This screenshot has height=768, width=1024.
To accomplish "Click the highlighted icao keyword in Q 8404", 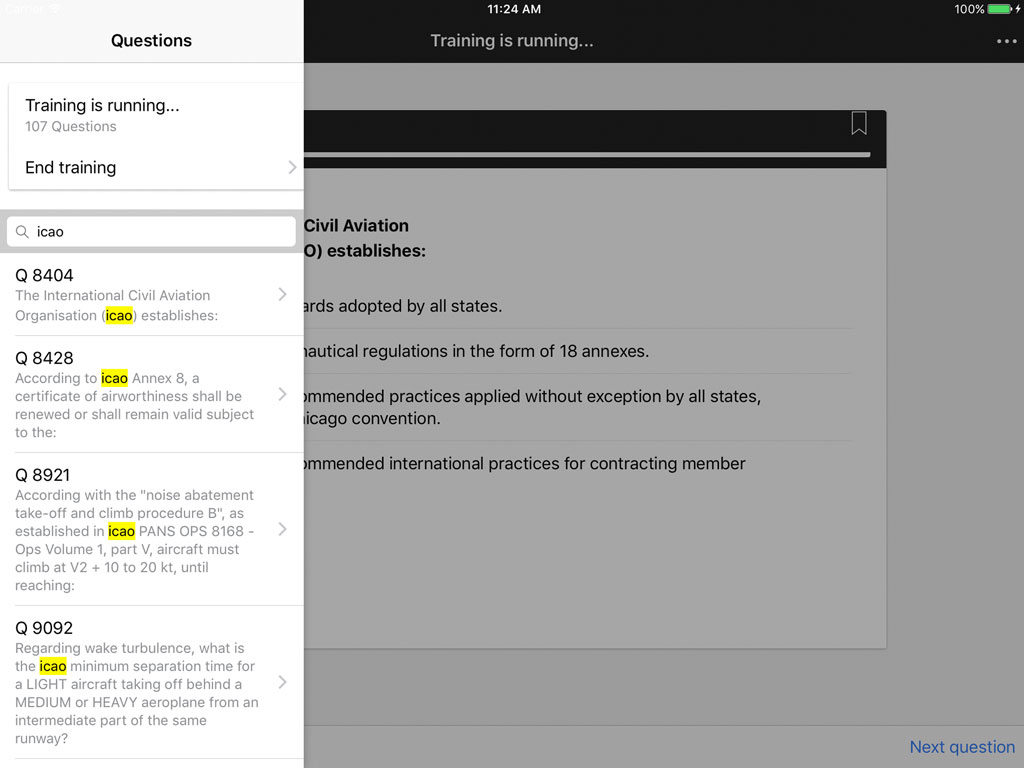I will [119, 315].
